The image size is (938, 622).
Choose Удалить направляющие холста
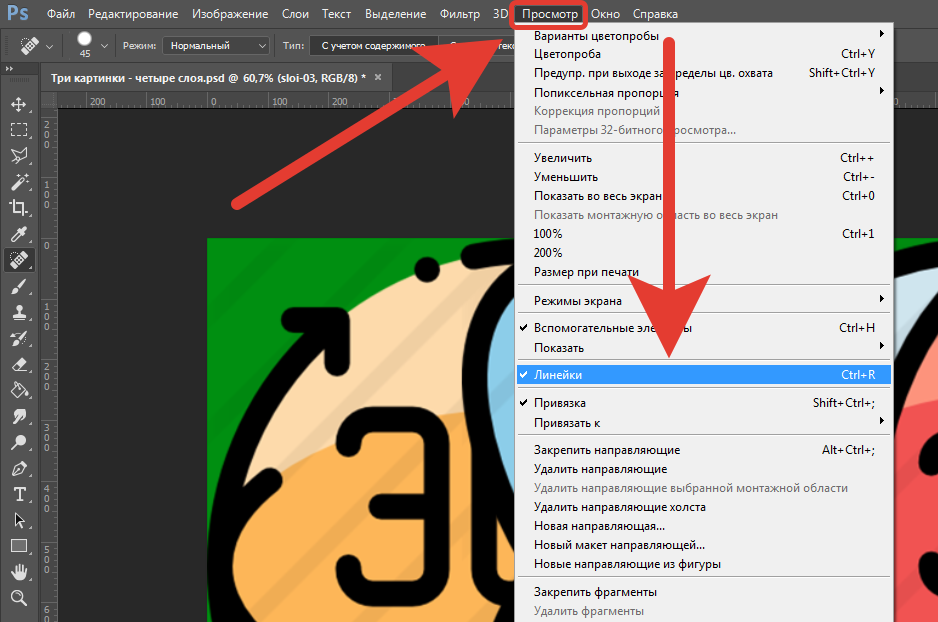[x=704, y=507]
